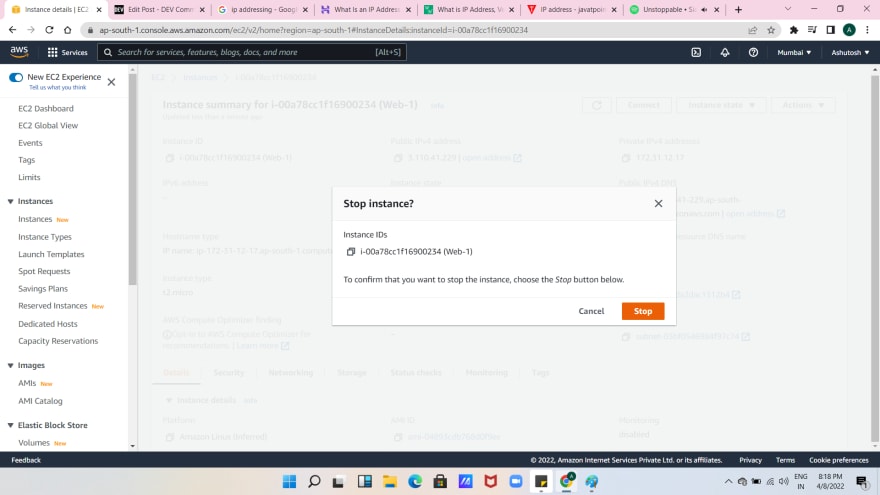Open the Ashutosh account dropdown

(850, 52)
